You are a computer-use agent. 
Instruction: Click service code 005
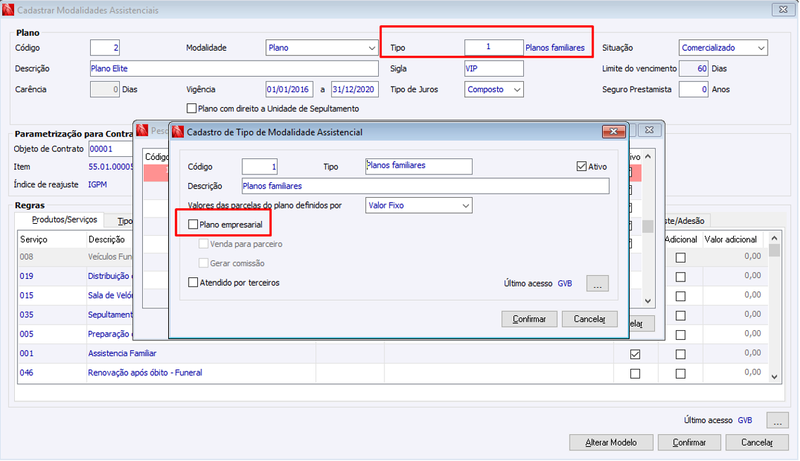tap(27, 334)
